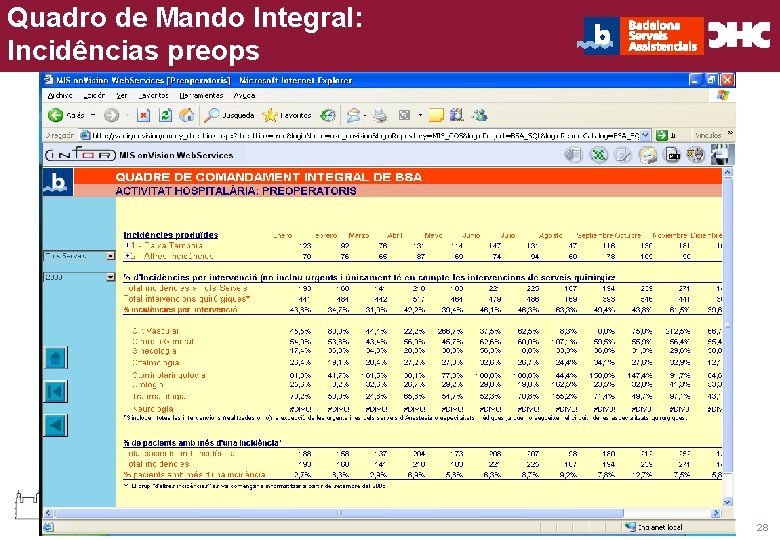Expand the Vínculos links chevron
Viewport: 780px width, 540px height.
[730, 133]
